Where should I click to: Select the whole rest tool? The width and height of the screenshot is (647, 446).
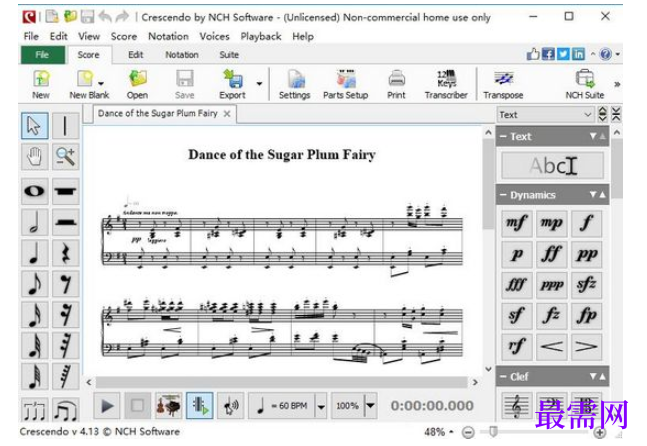pos(65,191)
